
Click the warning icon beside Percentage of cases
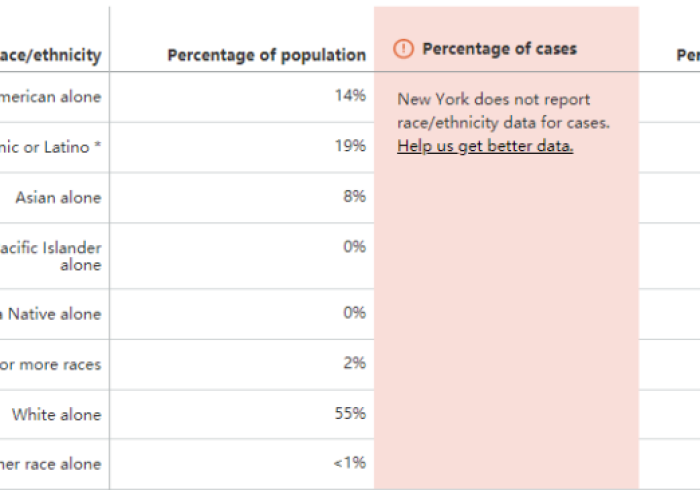[x=404, y=49]
